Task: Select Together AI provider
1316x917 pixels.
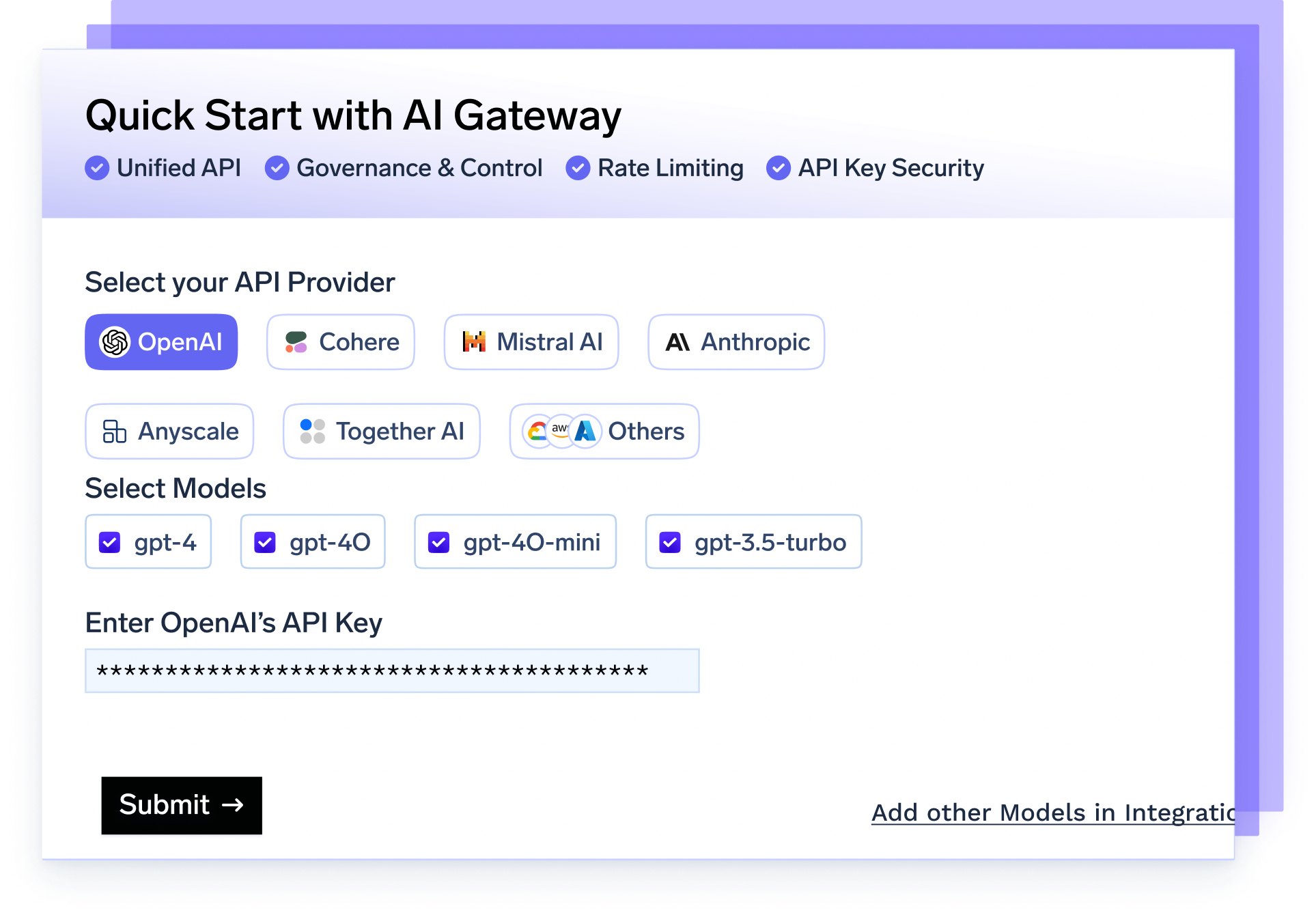Action: coord(382,432)
